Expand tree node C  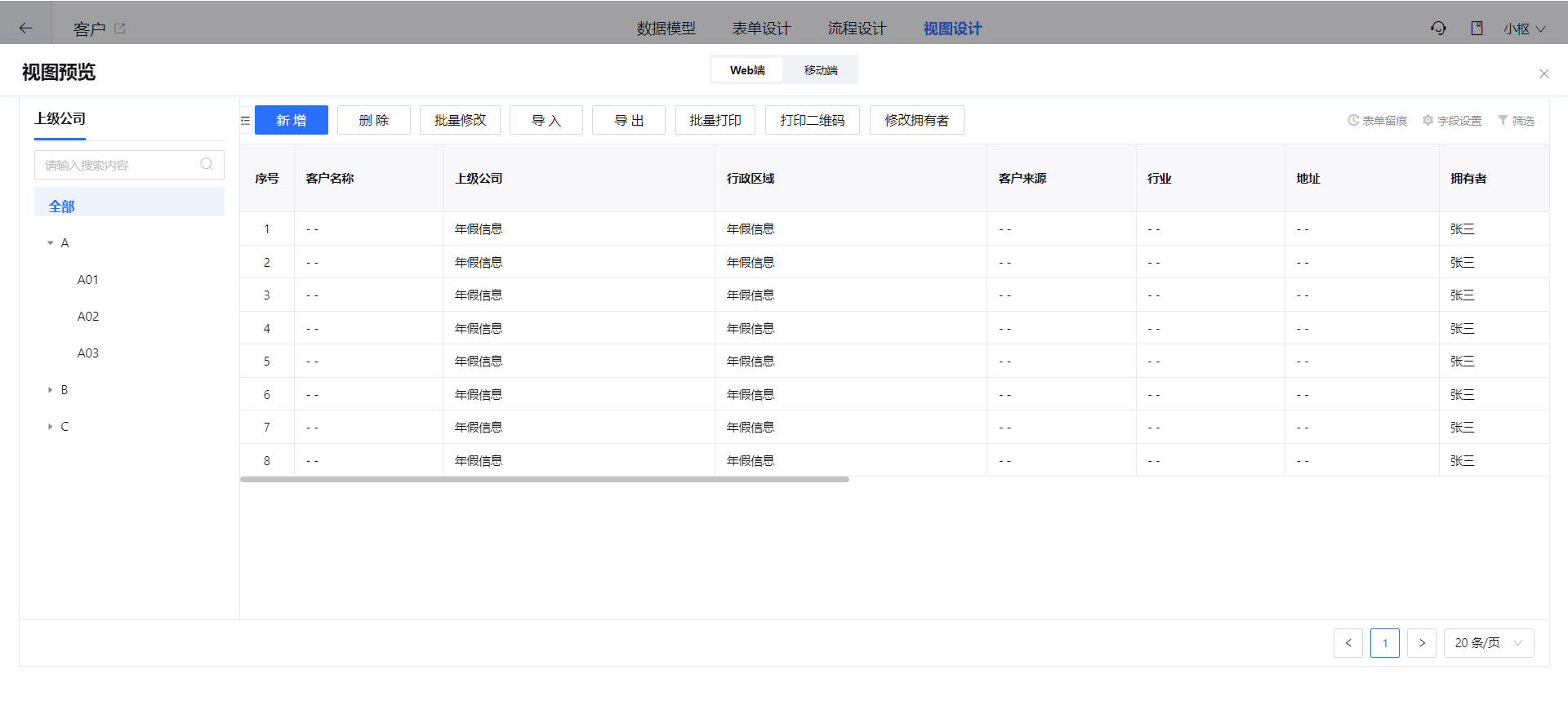point(51,427)
